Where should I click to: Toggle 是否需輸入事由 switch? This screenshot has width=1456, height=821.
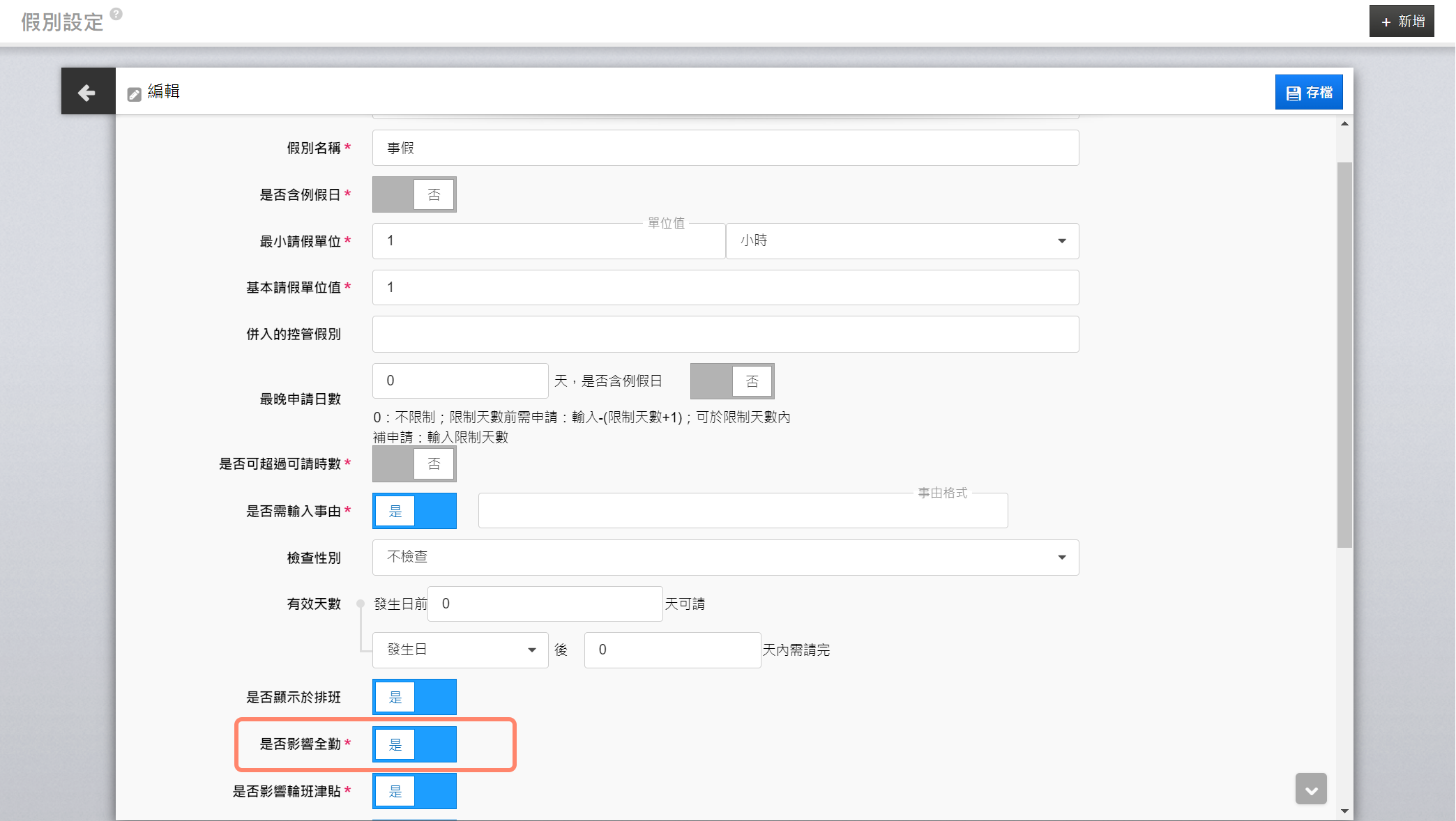point(414,511)
